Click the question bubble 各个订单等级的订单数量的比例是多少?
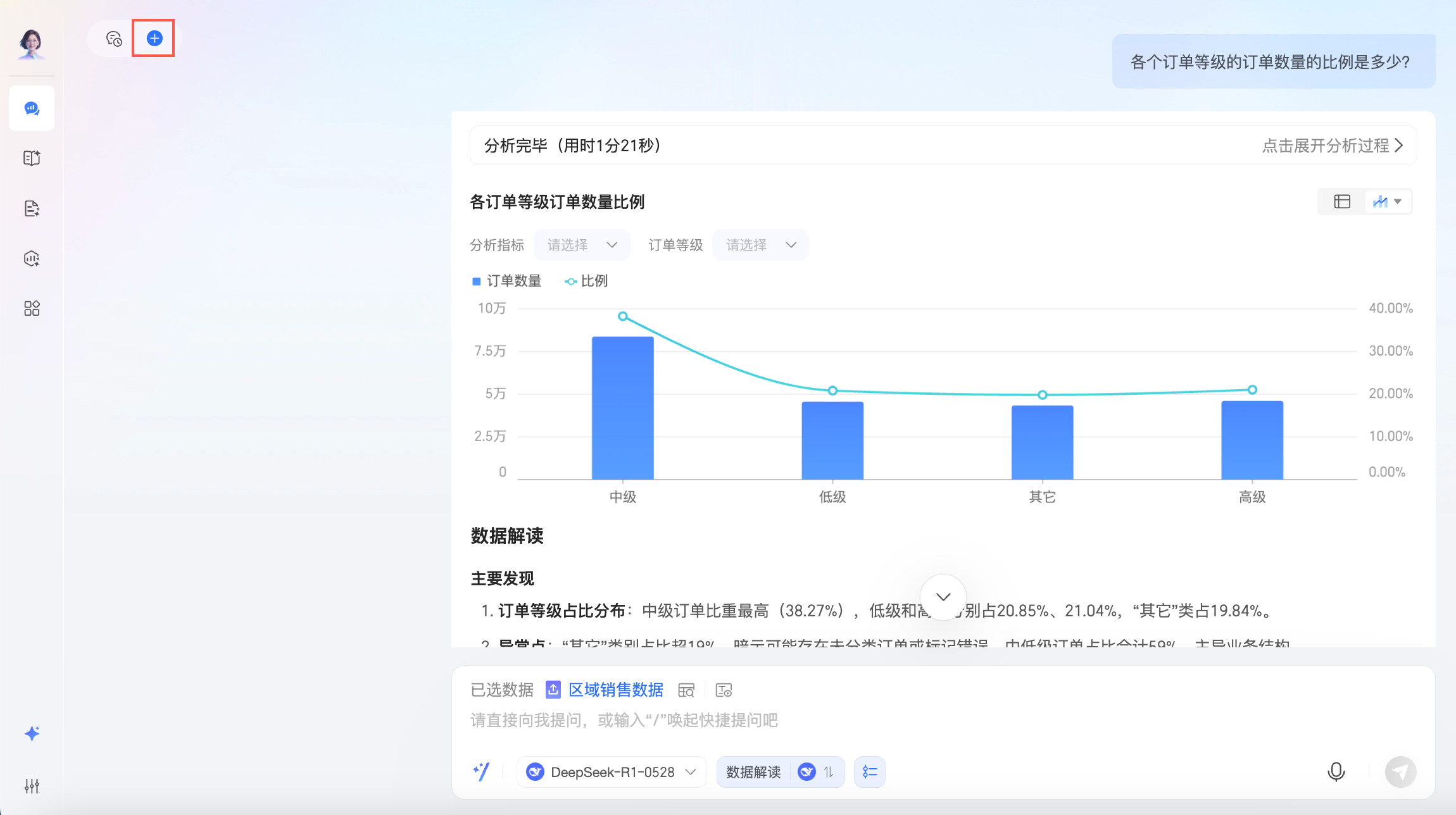This screenshot has height=815, width=1456. click(1274, 61)
